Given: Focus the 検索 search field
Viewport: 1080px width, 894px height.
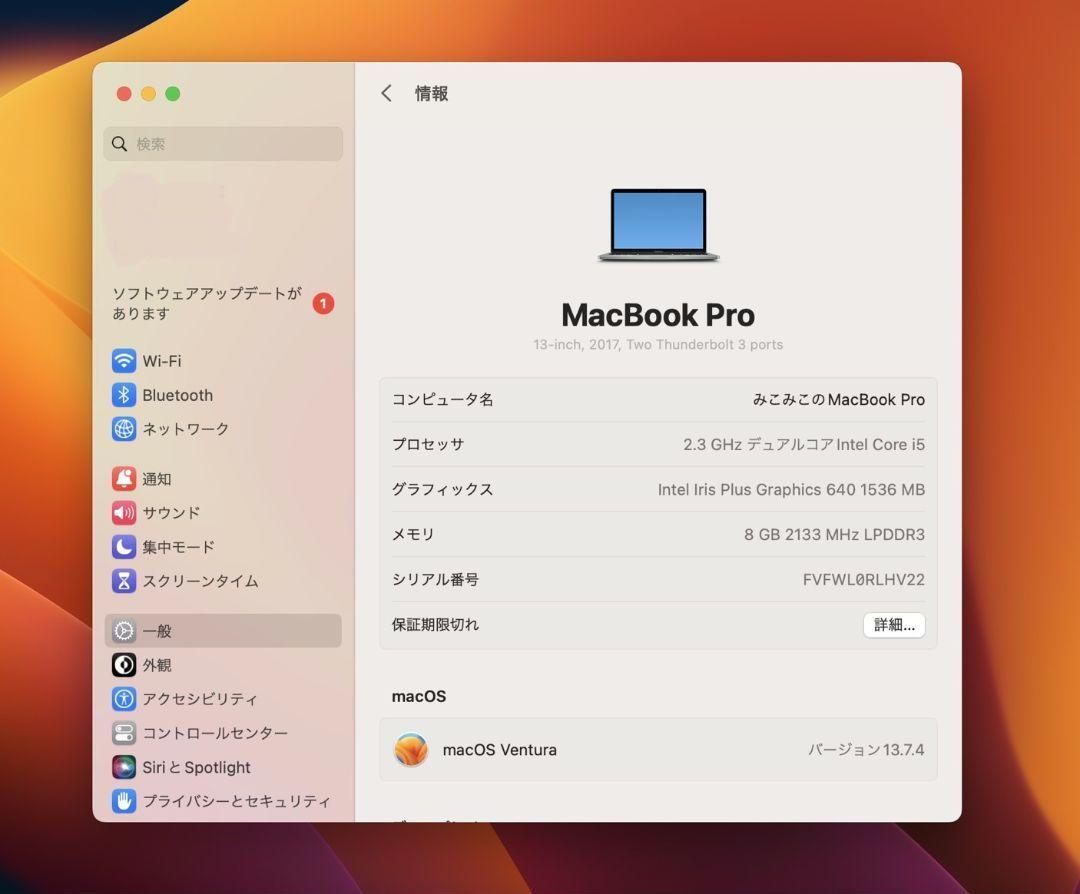Looking at the screenshot, I should (223, 144).
